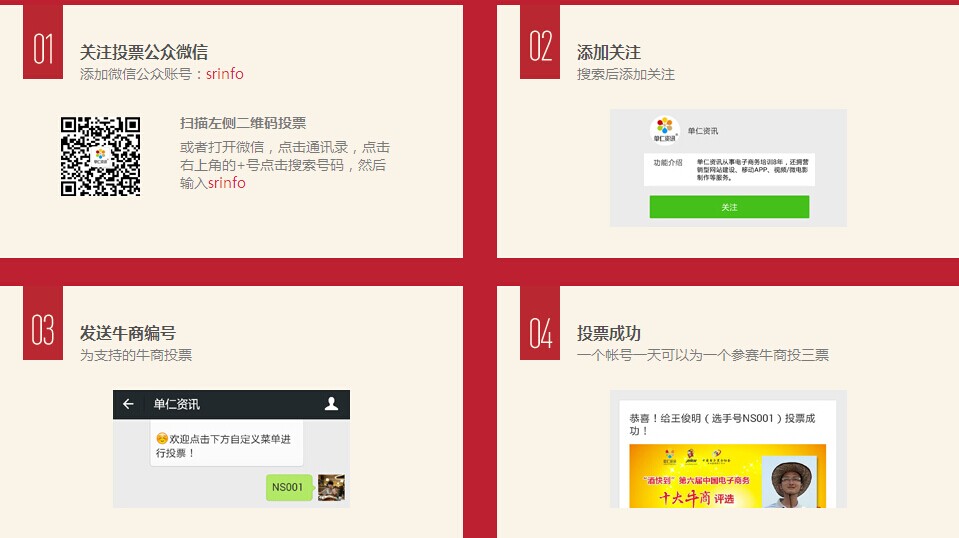Screen dimensions: 959x538
Task: Click the step 03 red badge
Action: pyautogui.click(x=43, y=323)
